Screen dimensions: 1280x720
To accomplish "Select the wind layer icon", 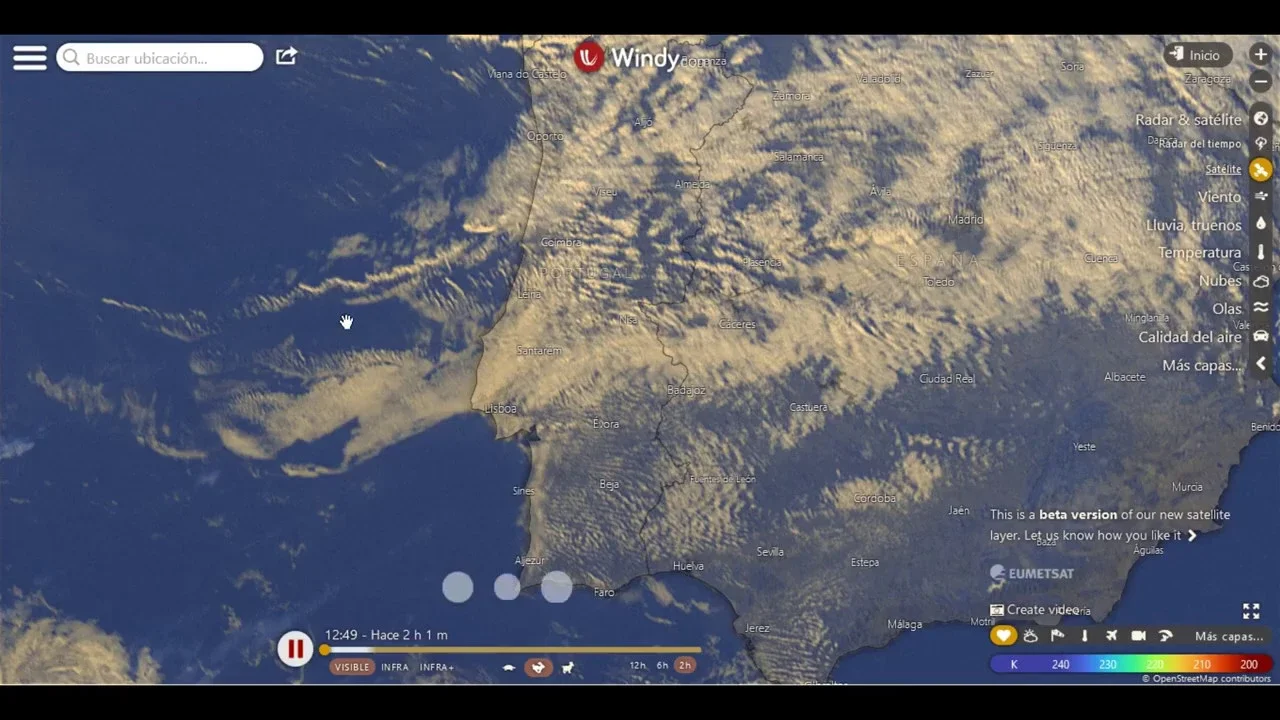I will tap(1261, 196).
